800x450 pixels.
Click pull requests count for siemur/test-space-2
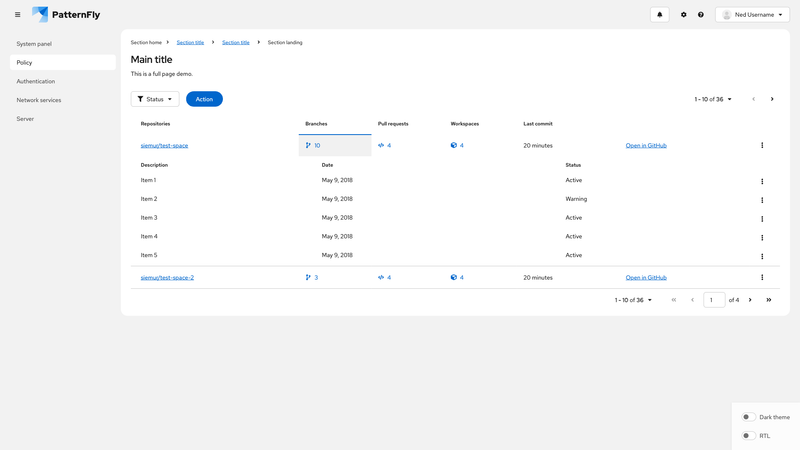385,277
